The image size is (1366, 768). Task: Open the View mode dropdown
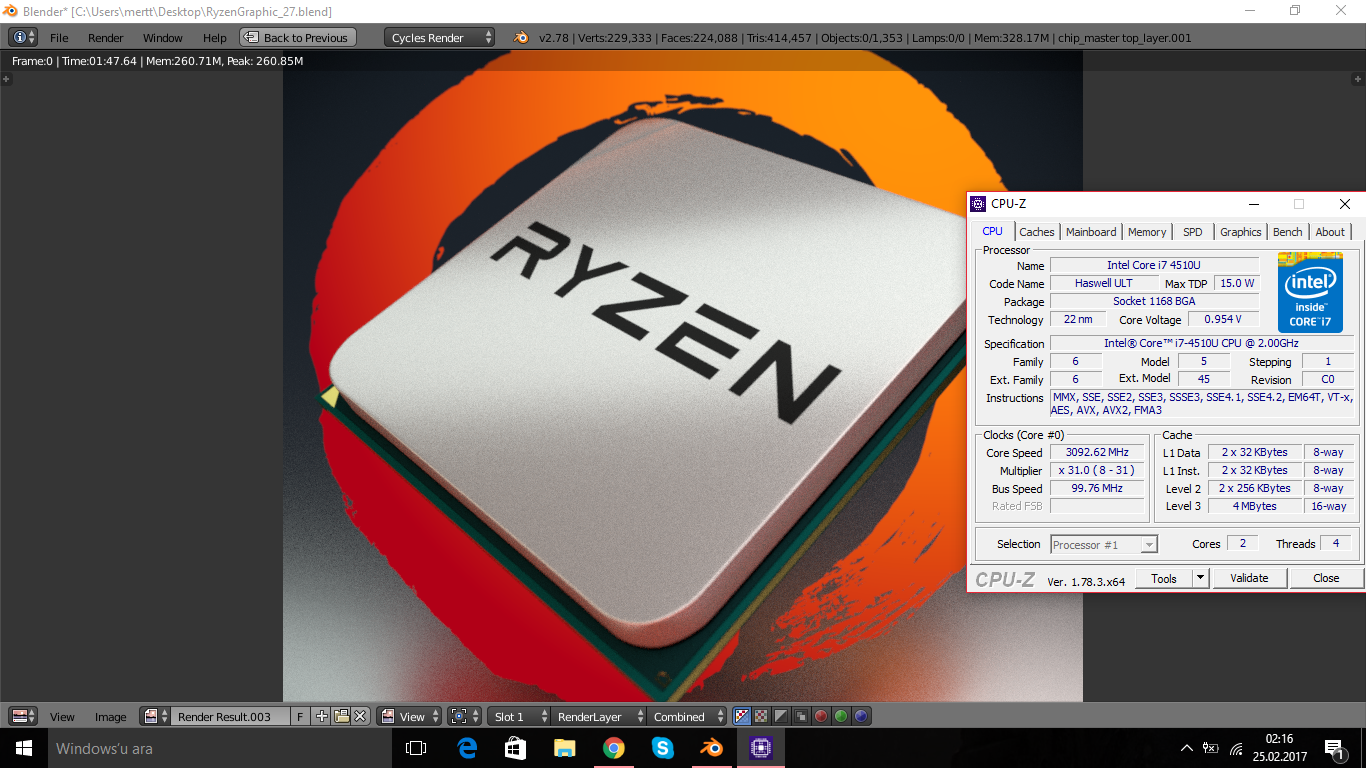[x=409, y=716]
